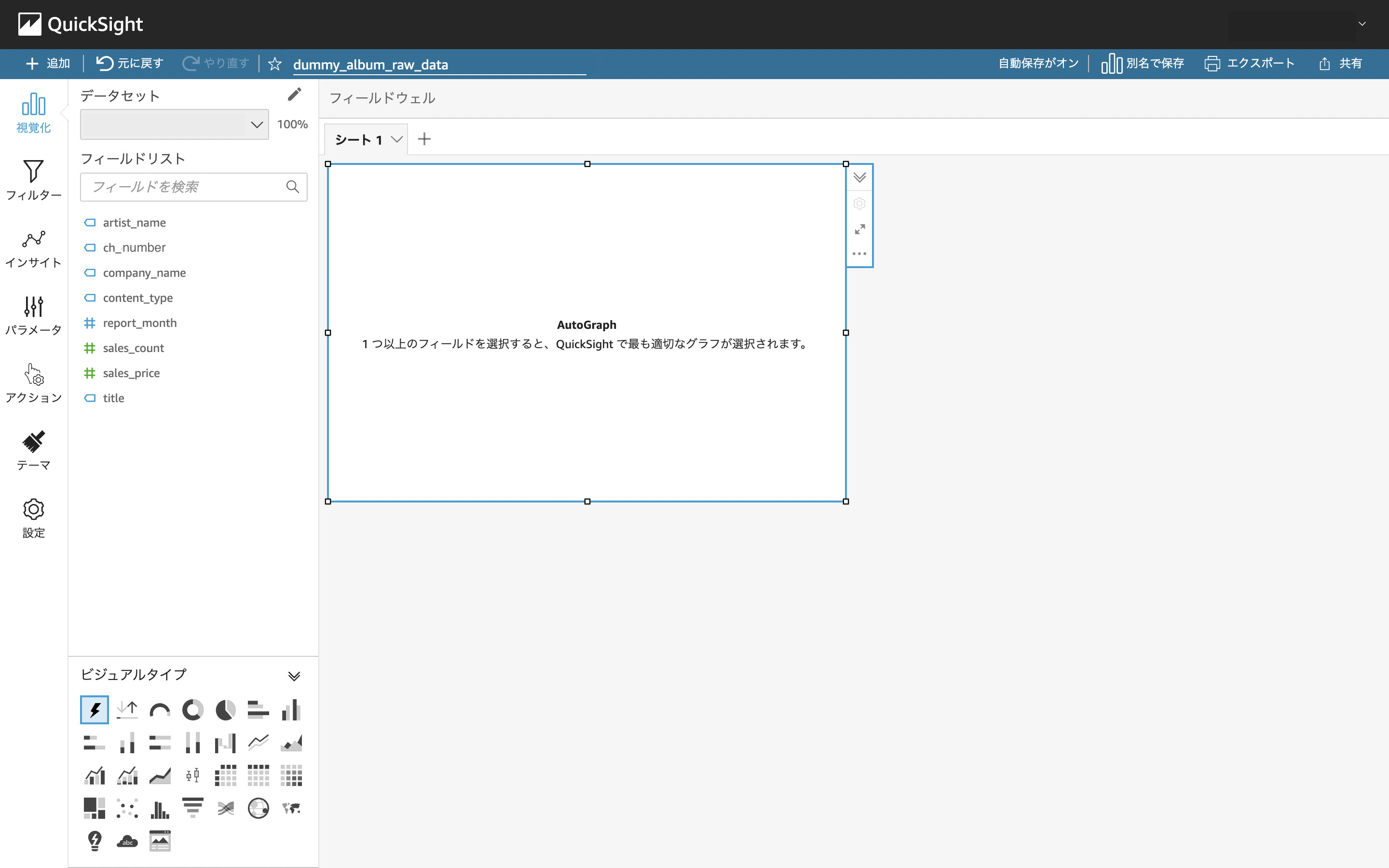
Task: Select the donut chart visual type
Action: point(192,710)
